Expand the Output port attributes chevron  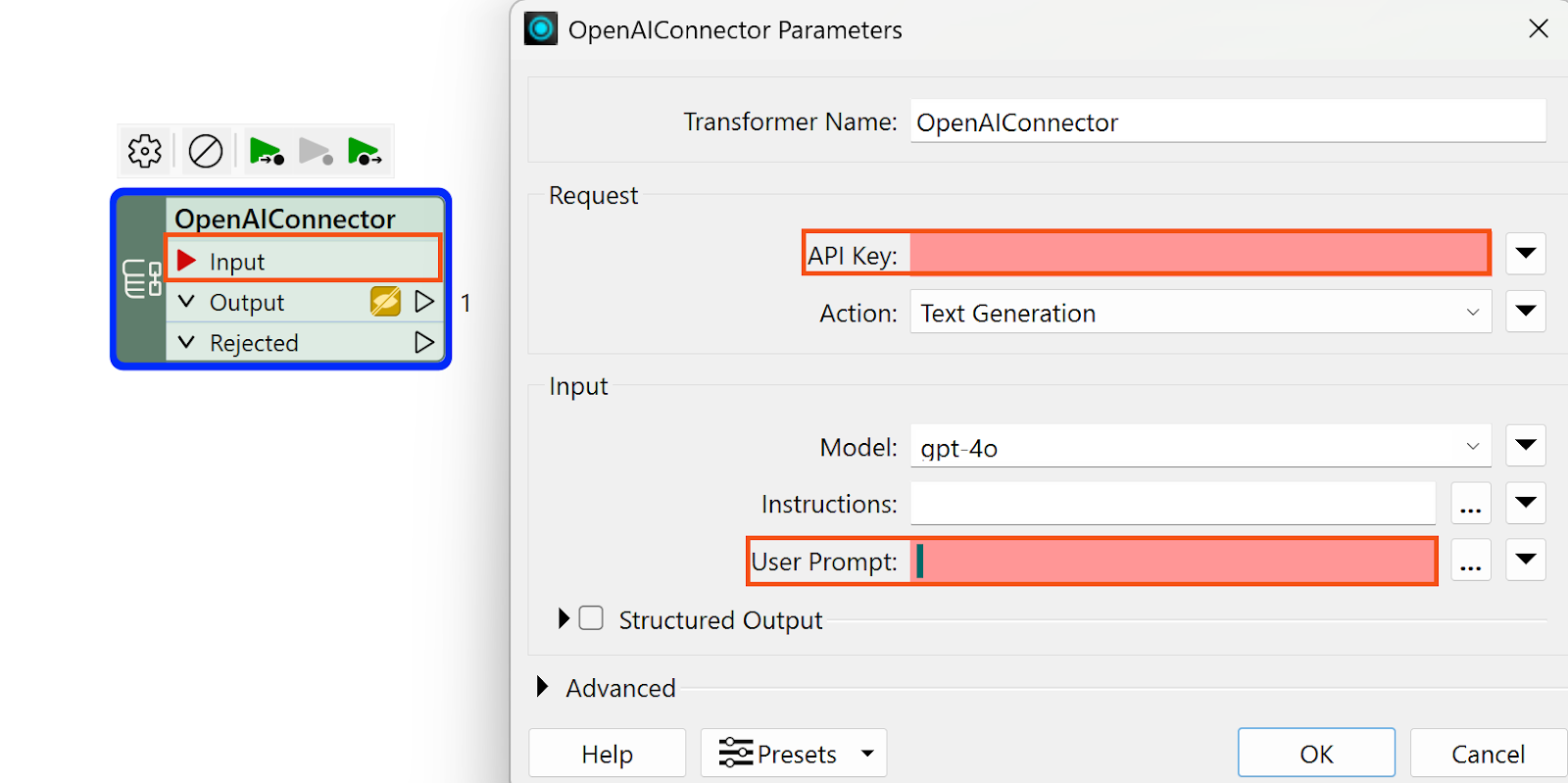click(186, 301)
